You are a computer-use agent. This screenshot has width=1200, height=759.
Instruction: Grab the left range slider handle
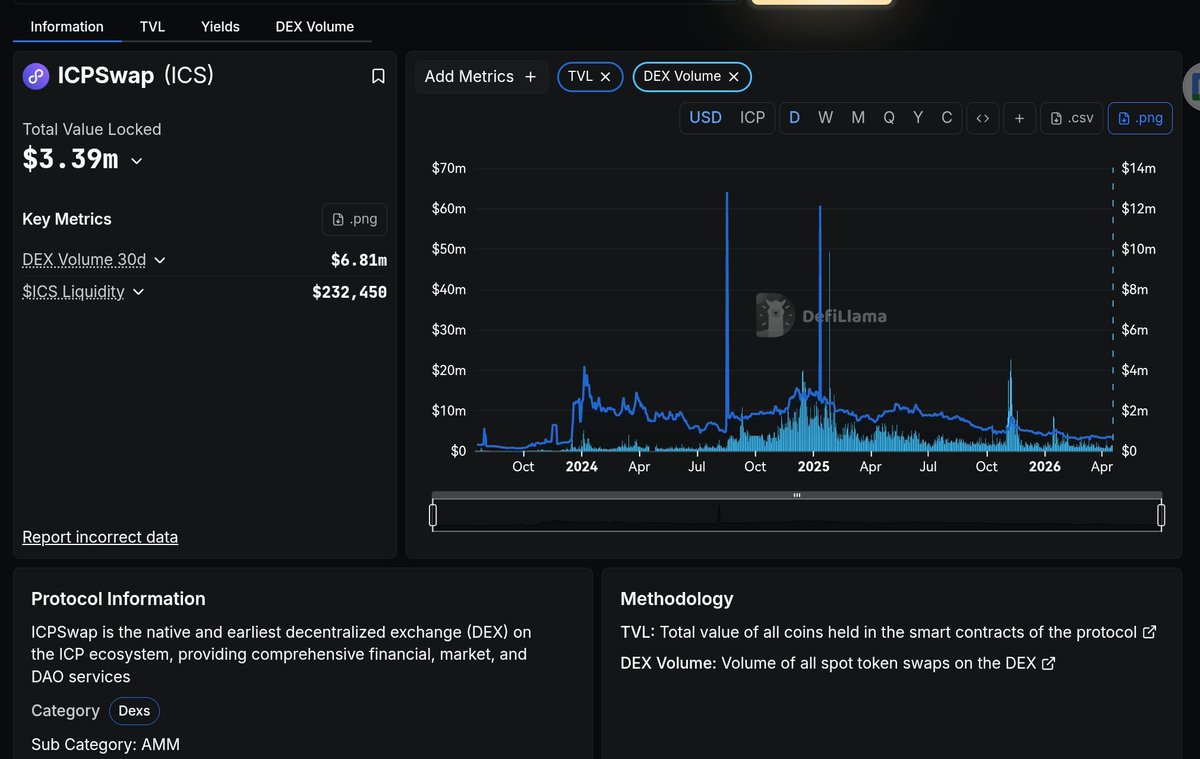point(433,515)
